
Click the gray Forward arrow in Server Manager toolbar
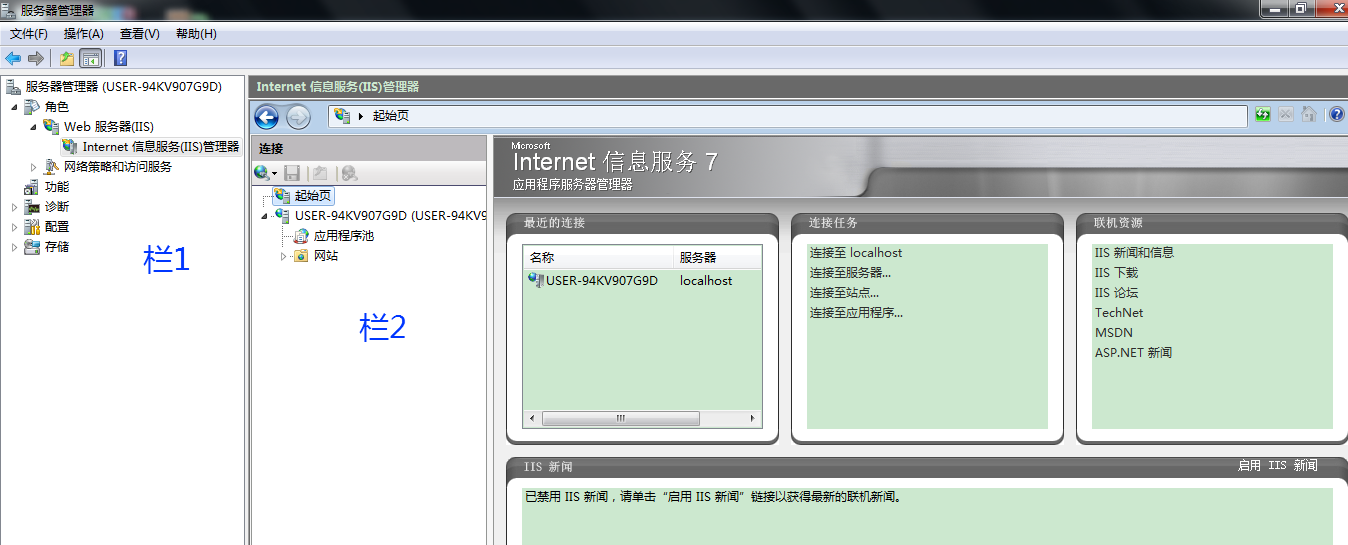tap(36, 58)
